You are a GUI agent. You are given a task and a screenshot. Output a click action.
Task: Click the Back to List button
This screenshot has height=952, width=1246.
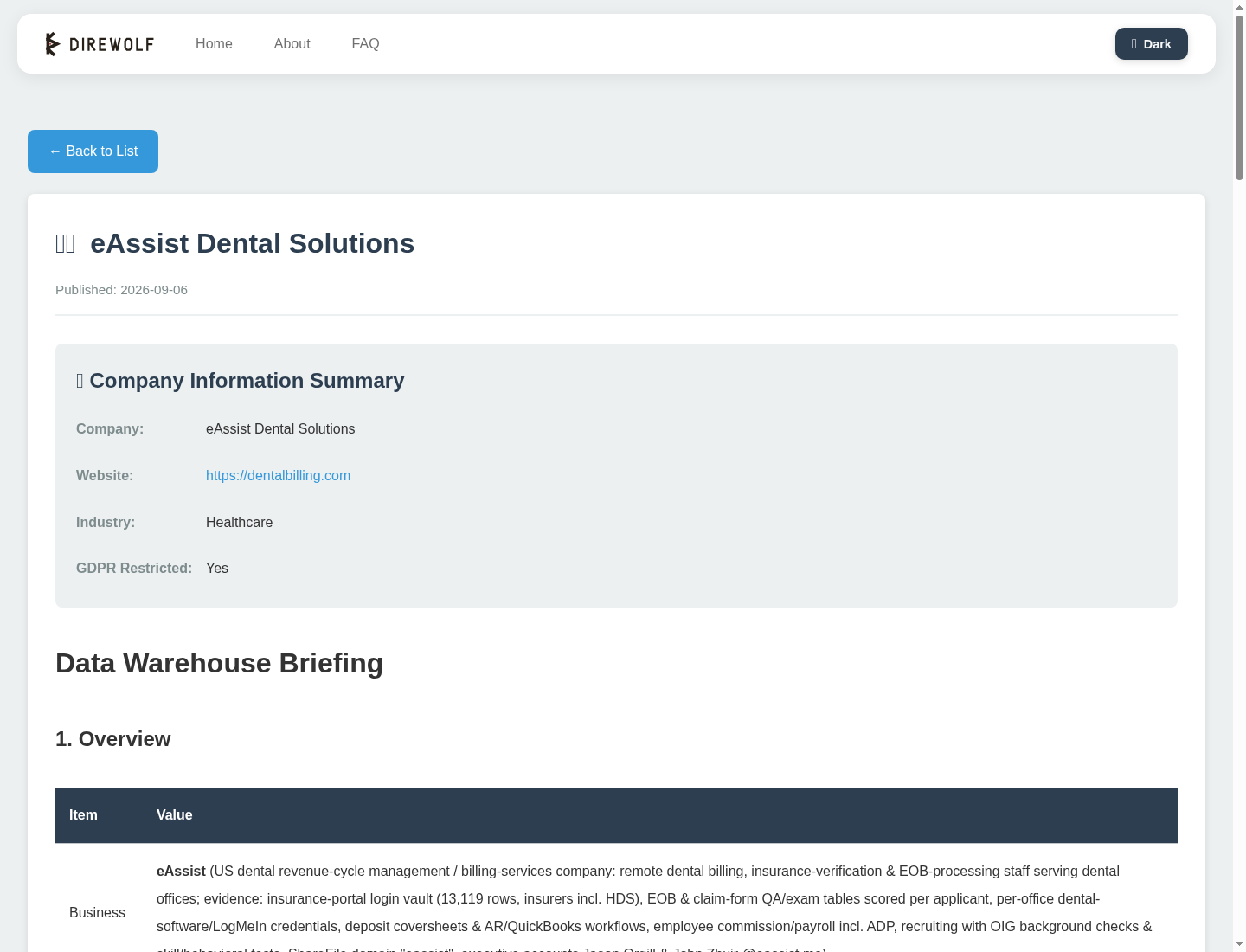[x=93, y=151]
